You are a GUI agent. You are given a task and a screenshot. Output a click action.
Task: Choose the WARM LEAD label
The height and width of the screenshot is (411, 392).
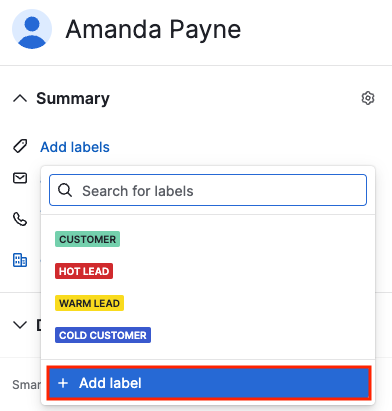[89, 303]
